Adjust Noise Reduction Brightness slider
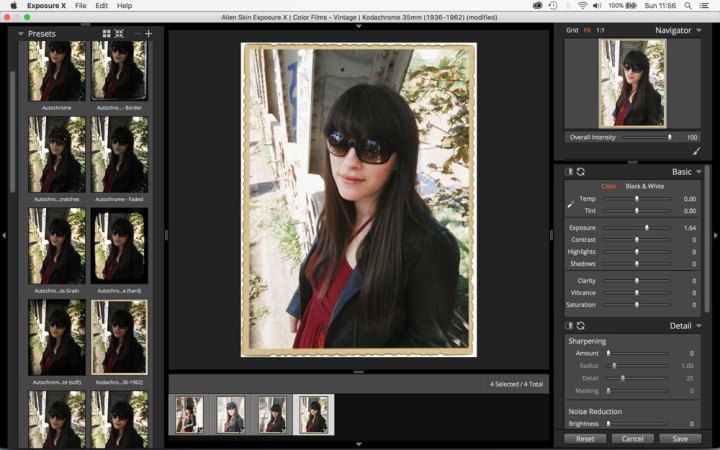This screenshot has height=450, width=720. pos(637,423)
